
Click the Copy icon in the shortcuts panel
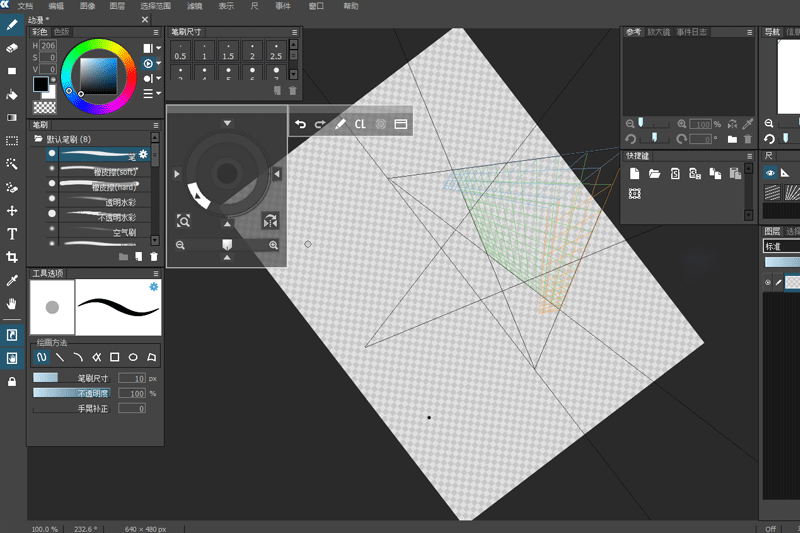(715, 174)
